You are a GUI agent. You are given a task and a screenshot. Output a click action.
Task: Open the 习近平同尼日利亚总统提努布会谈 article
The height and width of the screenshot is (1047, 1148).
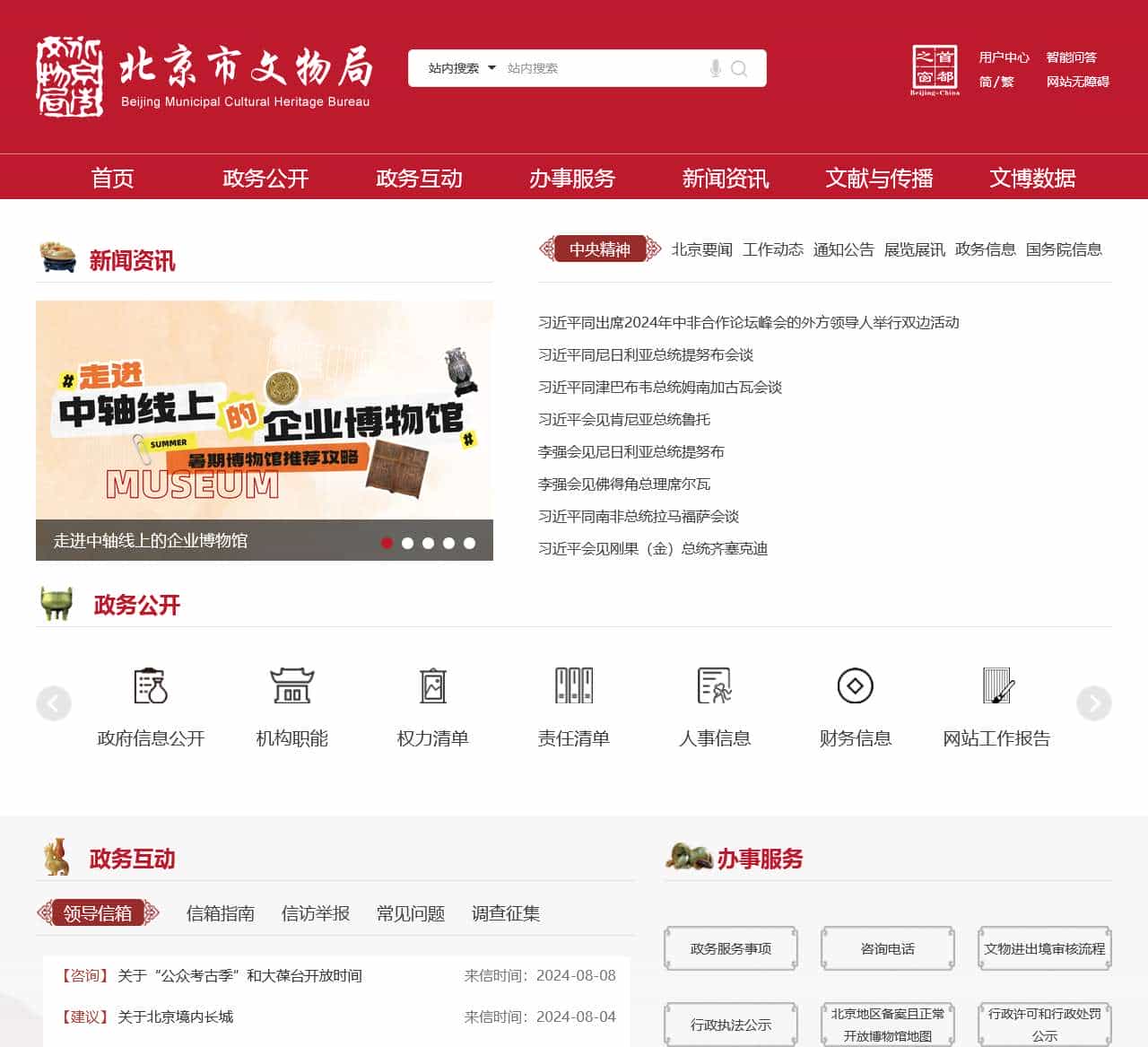point(646,355)
